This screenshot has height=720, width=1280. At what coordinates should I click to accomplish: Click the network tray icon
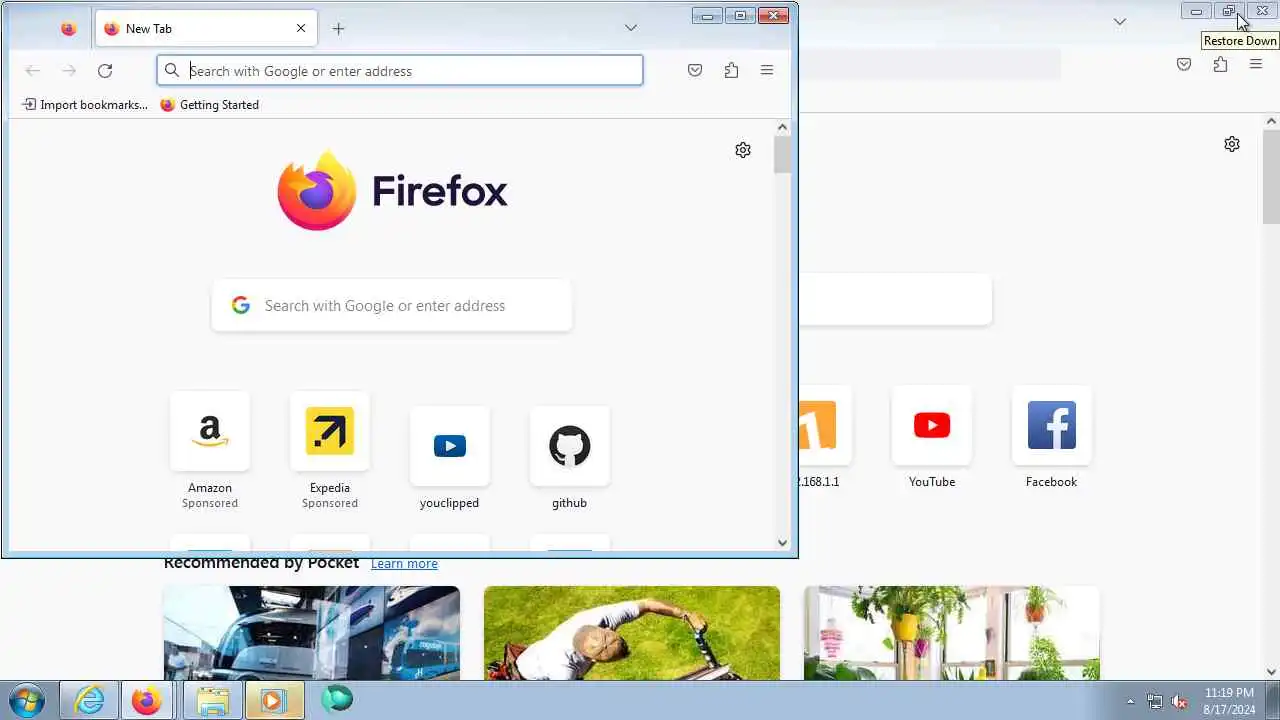point(1155,701)
